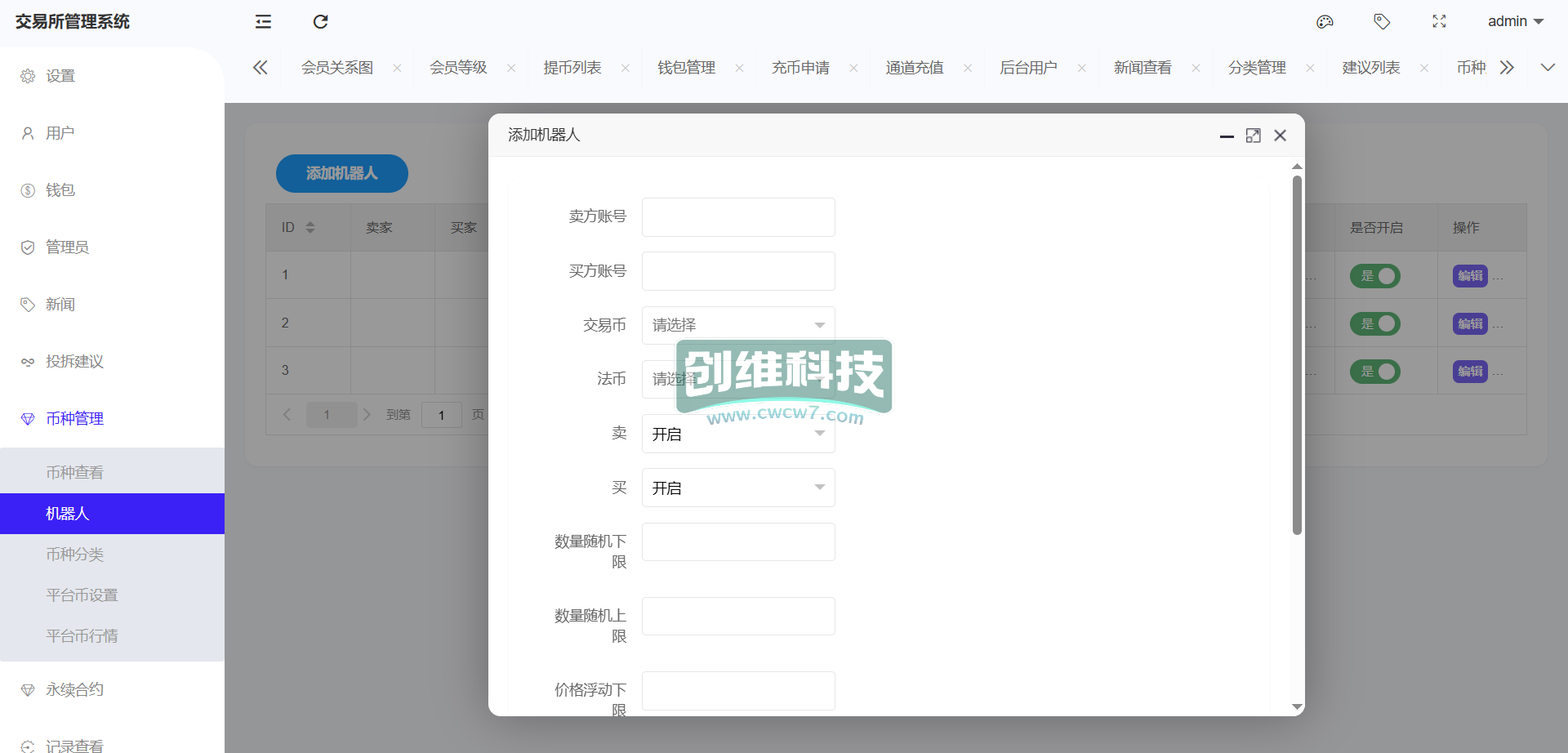This screenshot has height=753, width=1568.
Task: Expand the admin user menu
Action: click(1515, 22)
